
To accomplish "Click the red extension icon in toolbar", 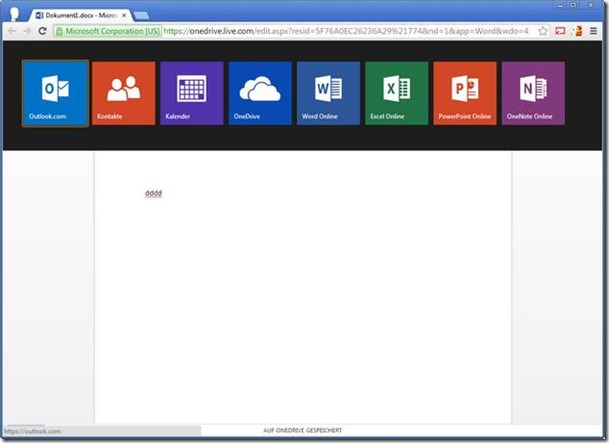I will click(560, 31).
